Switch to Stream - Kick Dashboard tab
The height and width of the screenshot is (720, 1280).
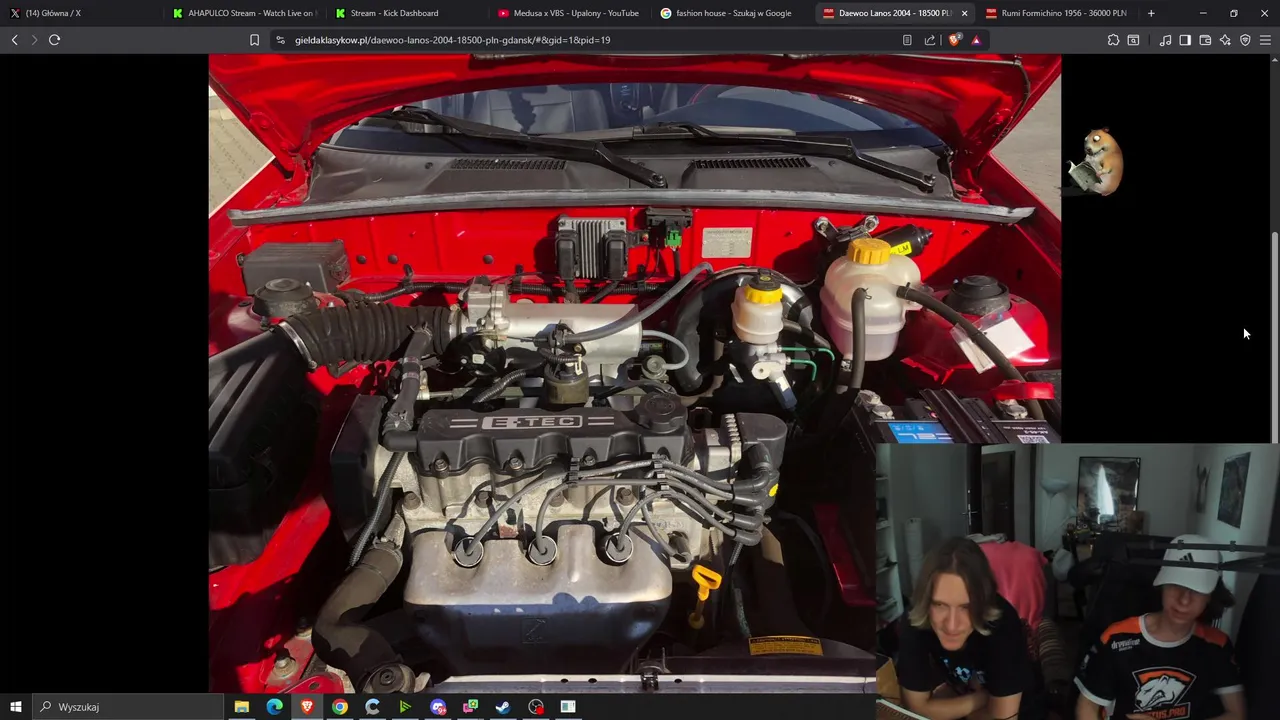pyautogui.click(x=405, y=13)
